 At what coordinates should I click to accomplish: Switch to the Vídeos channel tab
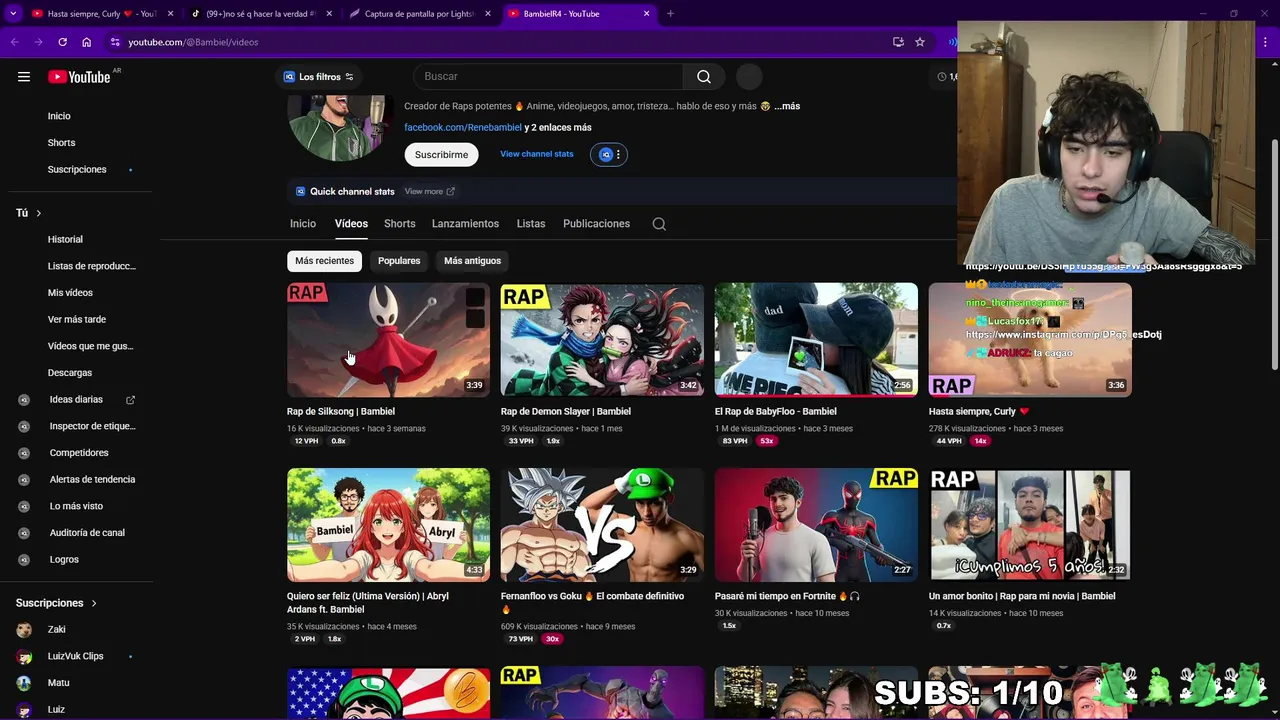tap(351, 224)
